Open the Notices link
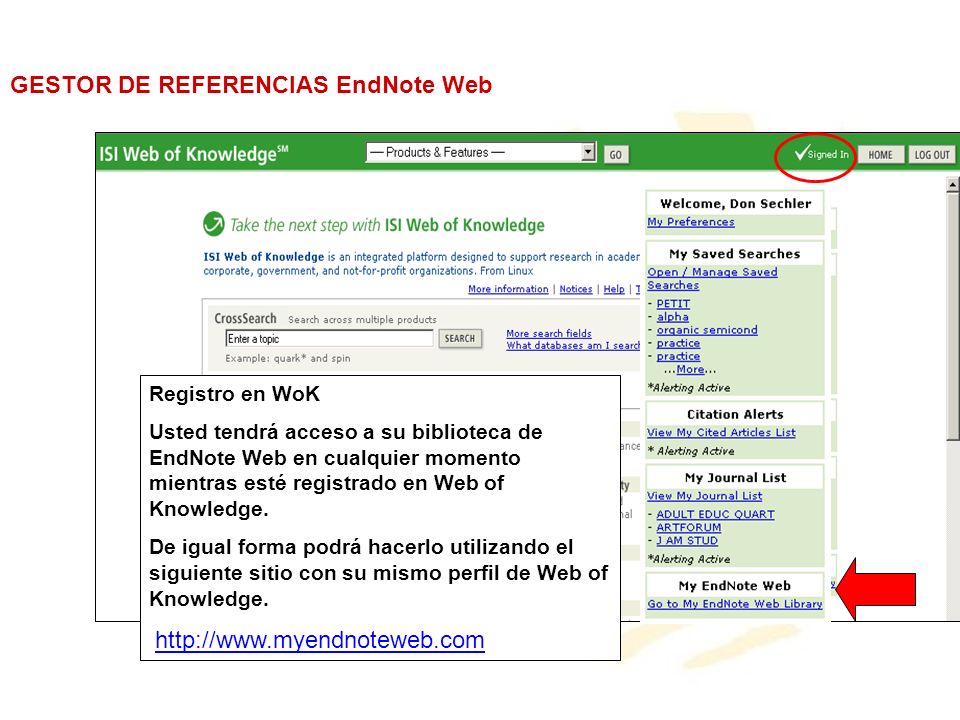The width and height of the screenshot is (960, 720). coord(576,289)
